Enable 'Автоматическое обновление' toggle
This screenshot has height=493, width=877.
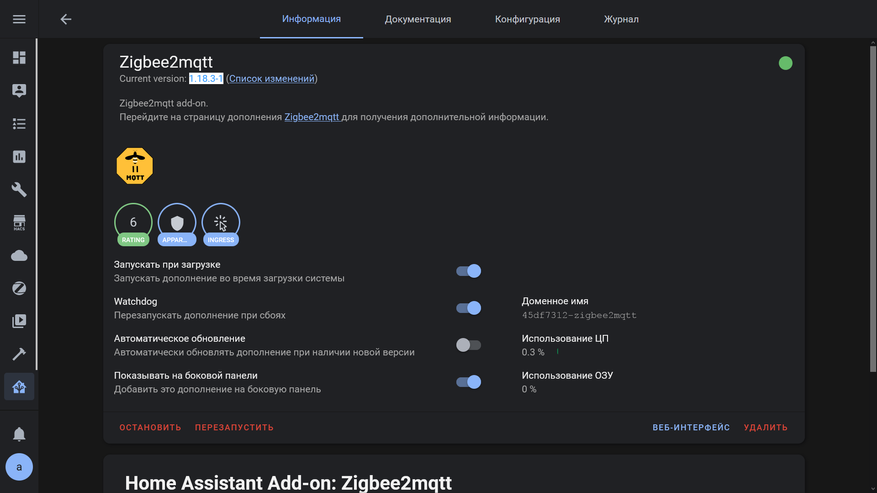[x=469, y=345]
